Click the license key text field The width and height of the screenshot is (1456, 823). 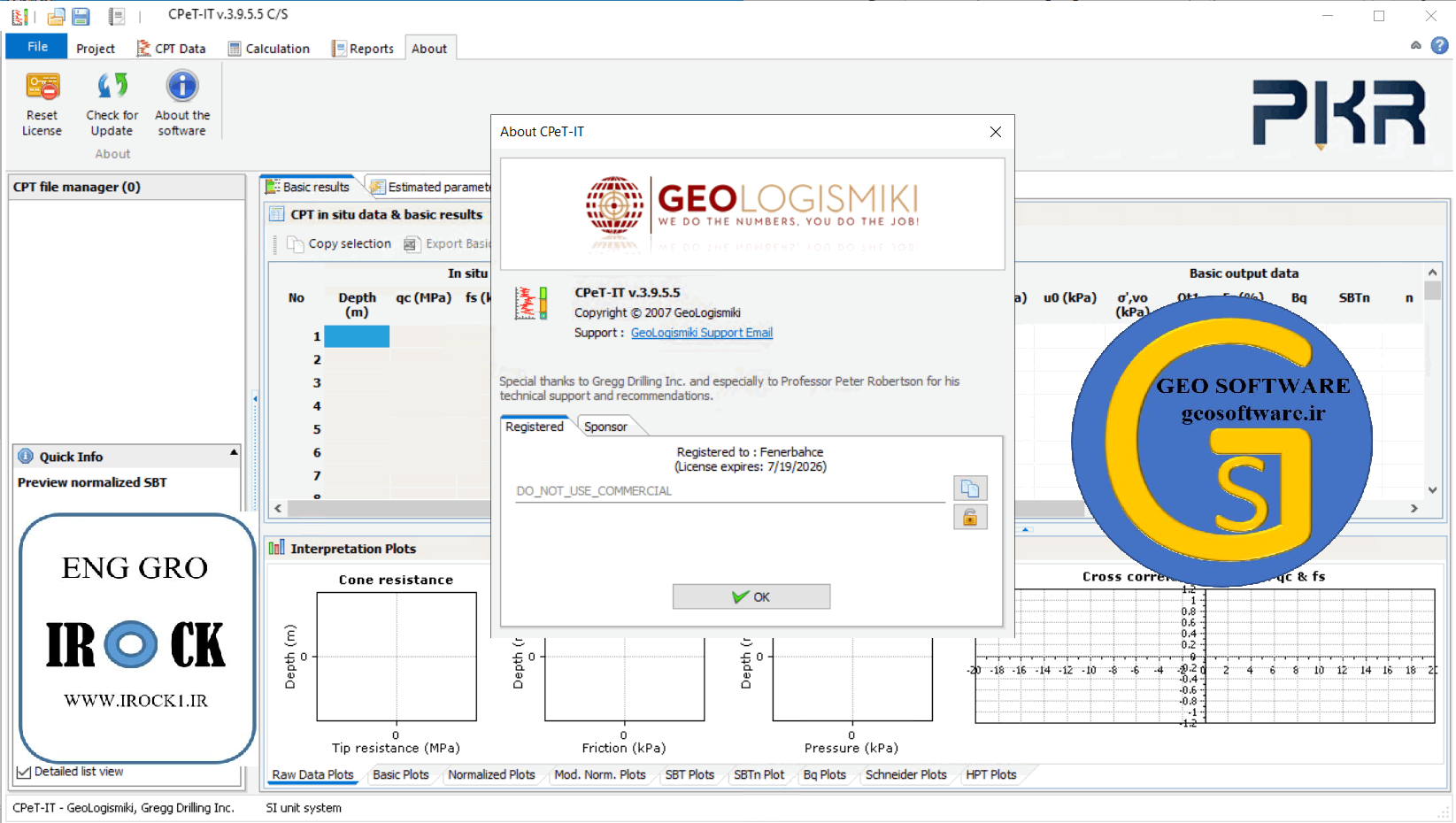point(729,491)
